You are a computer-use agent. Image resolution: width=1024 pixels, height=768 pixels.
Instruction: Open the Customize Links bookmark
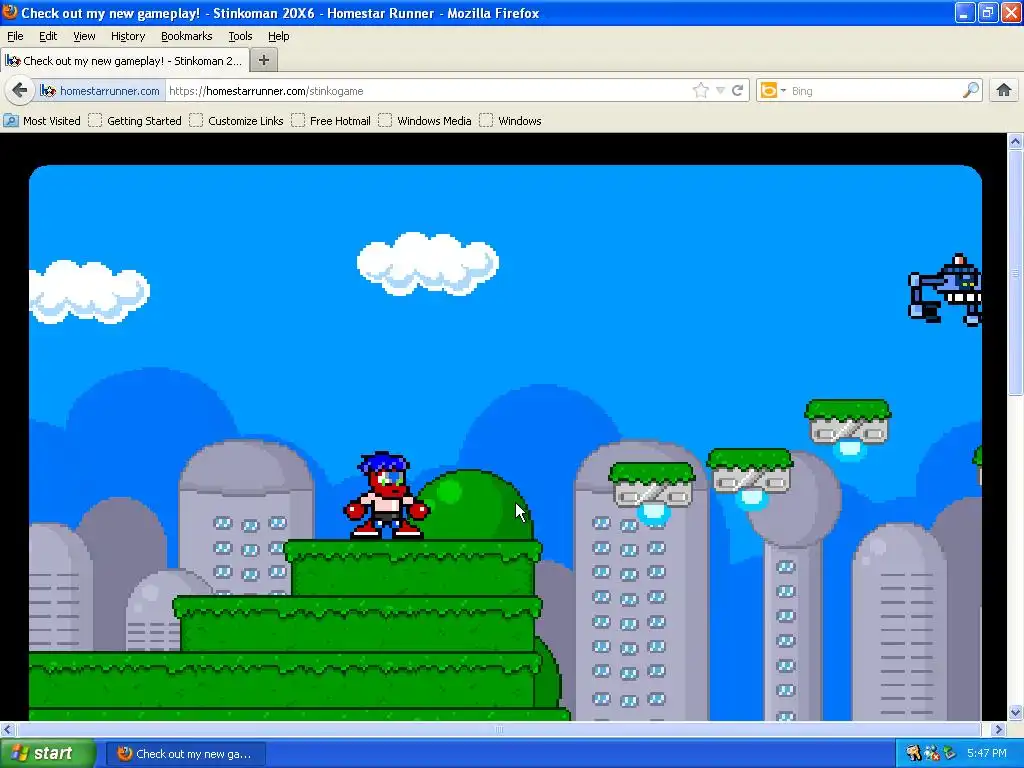point(236,121)
